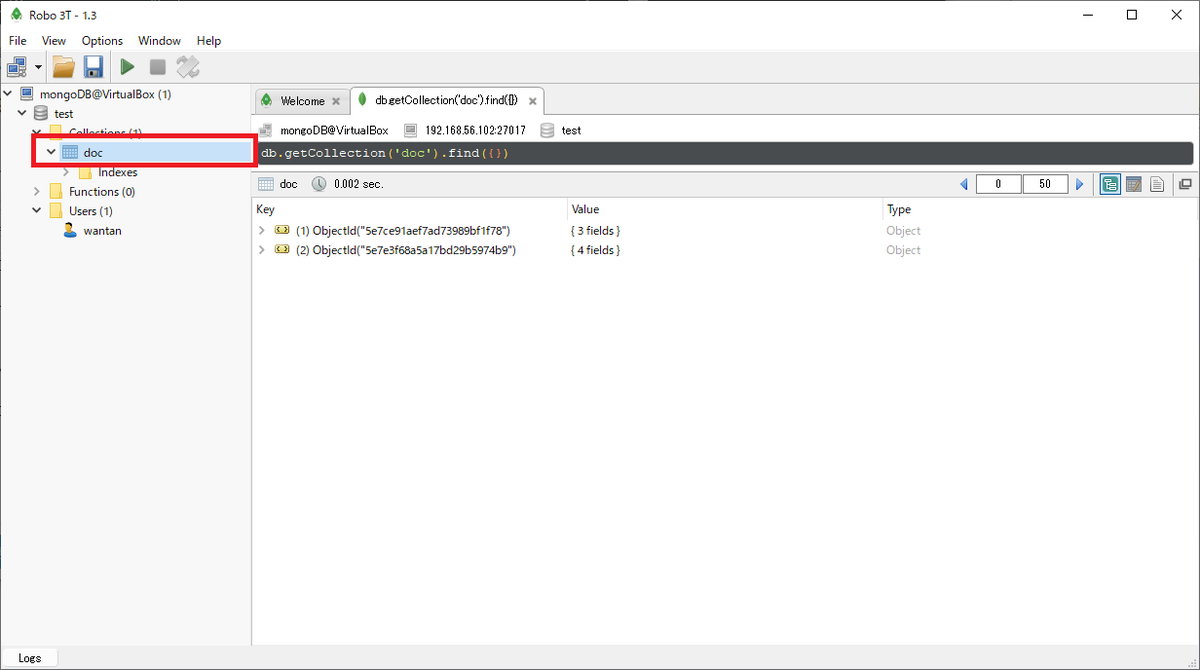1200x670 pixels.
Task: Go to previous page with the left arrow
Action: click(x=964, y=184)
